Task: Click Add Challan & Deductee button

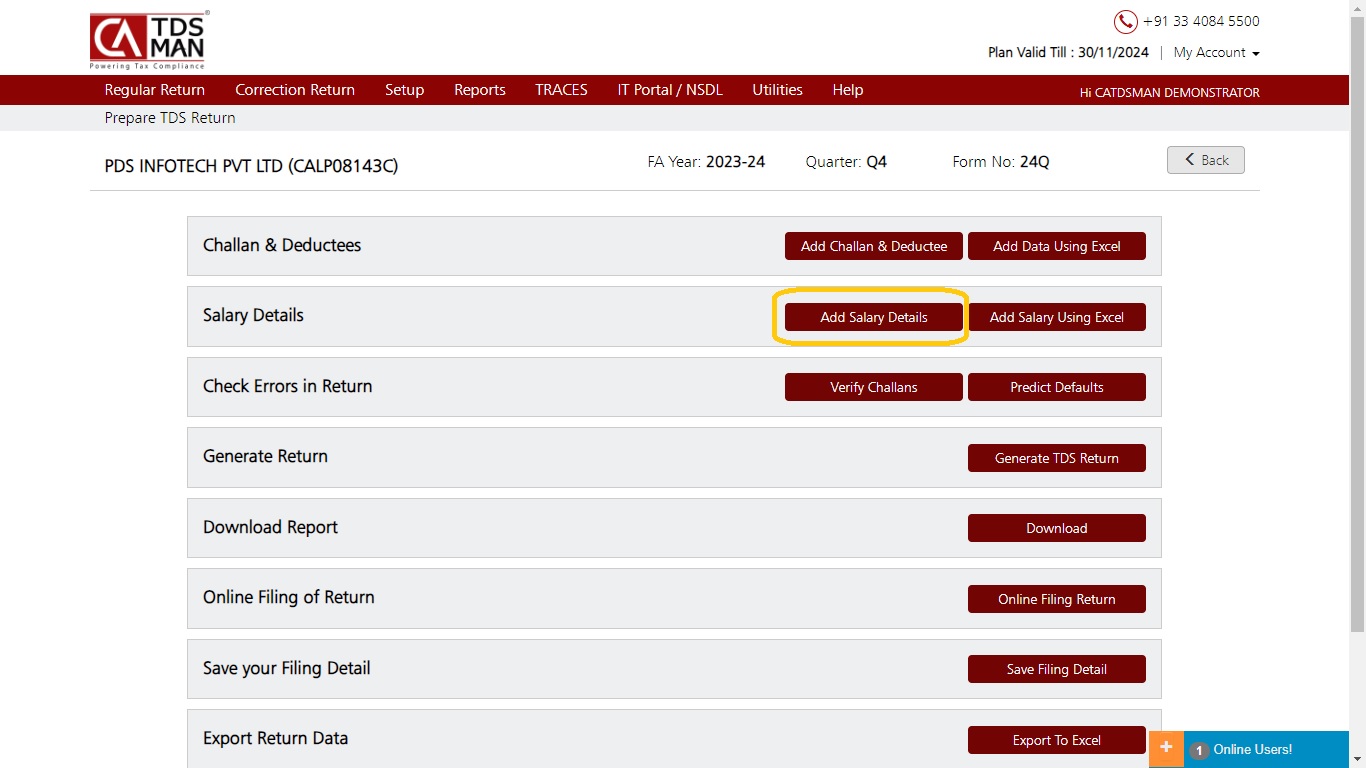Action: (x=874, y=246)
